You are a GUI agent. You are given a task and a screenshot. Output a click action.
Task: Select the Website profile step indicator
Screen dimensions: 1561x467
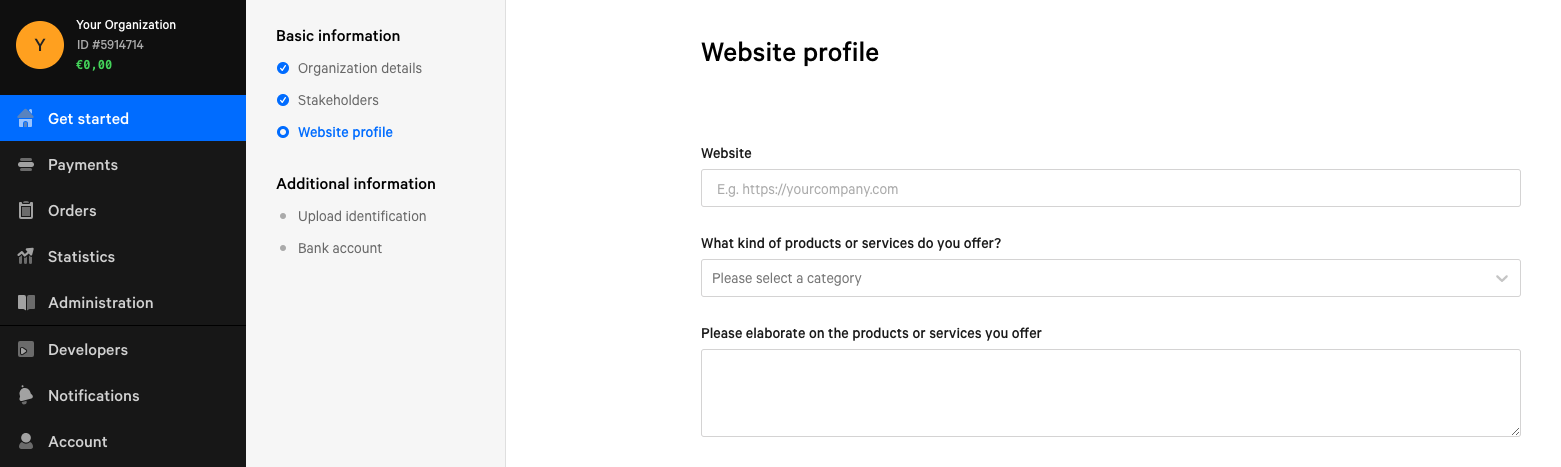283,132
